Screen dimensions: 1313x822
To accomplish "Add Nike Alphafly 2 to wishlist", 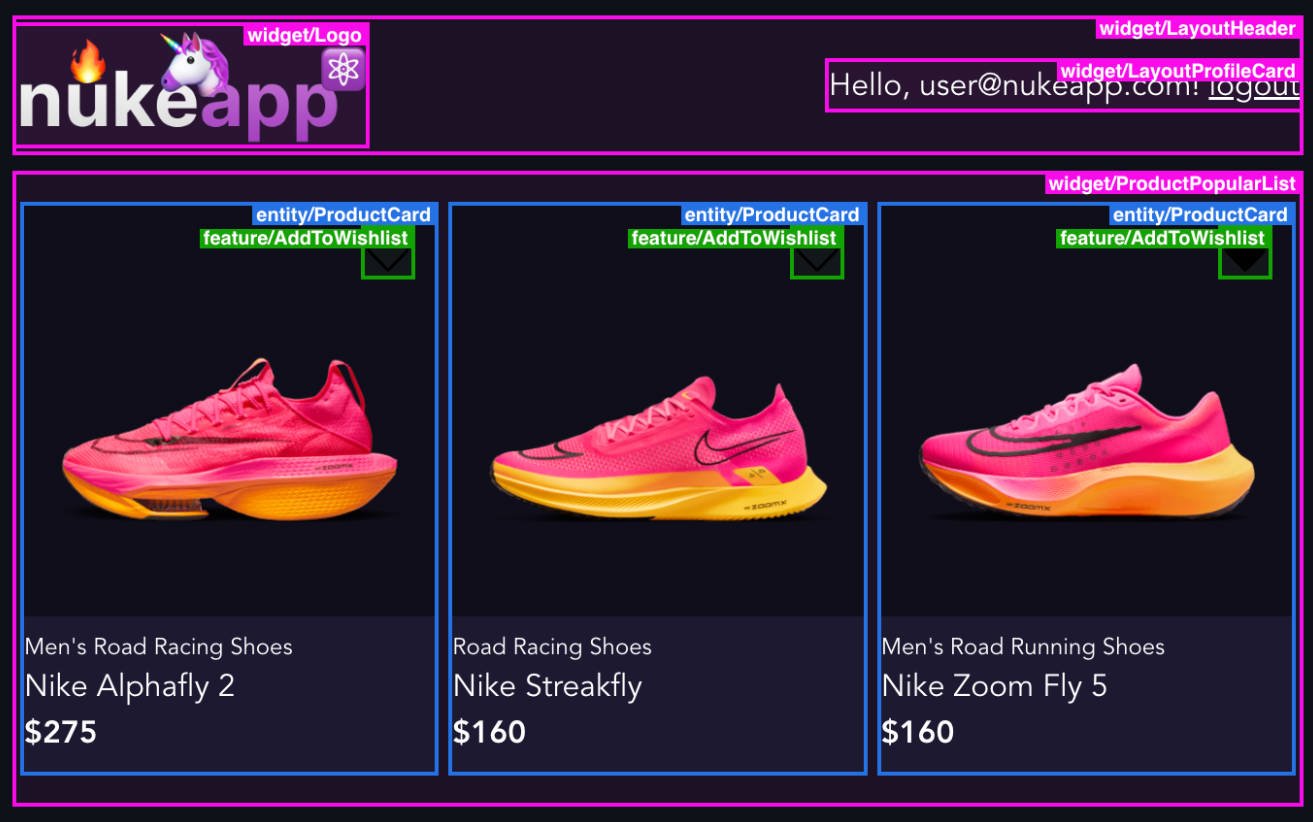I will pyautogui.click(x=388, y=263).
